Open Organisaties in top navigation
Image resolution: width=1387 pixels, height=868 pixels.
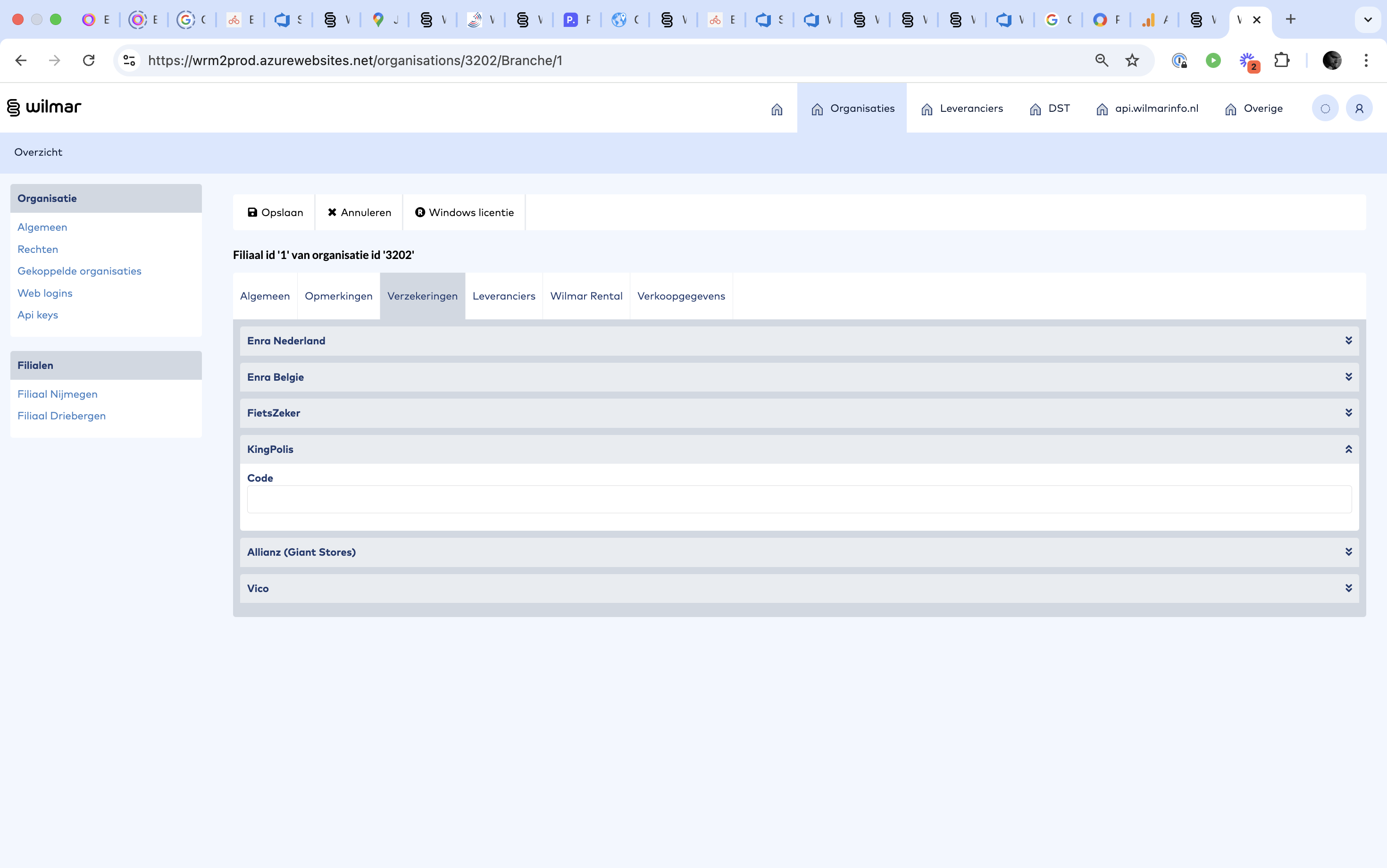tap(852, 108)
